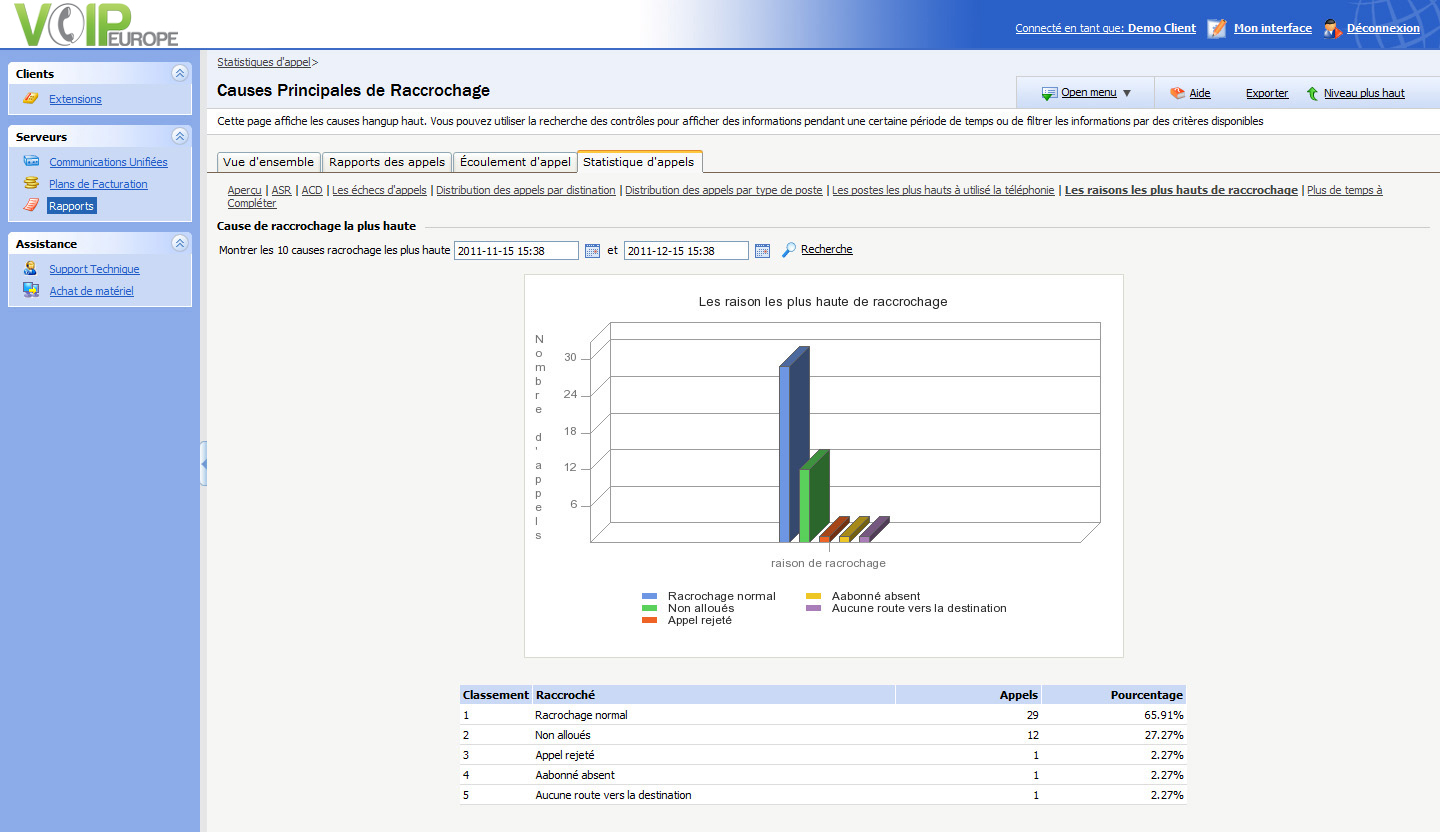Screen dimensions: 1440x832
Task: Click the Déconnexion link
Action: pyautogui.click(x=1382, y=28)
